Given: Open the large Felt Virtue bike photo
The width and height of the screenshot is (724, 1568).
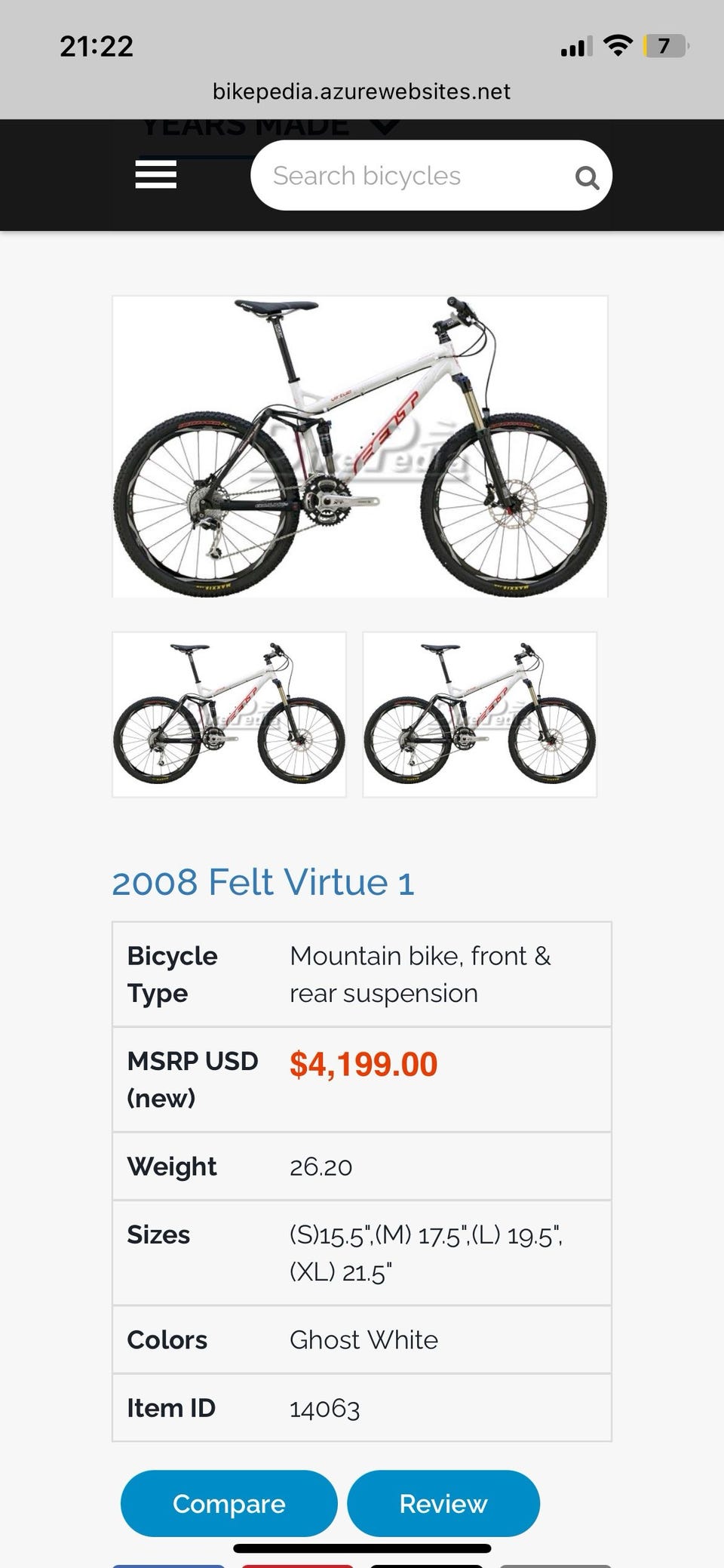Looking at the screenshot, I should click(x=360, y=447).
